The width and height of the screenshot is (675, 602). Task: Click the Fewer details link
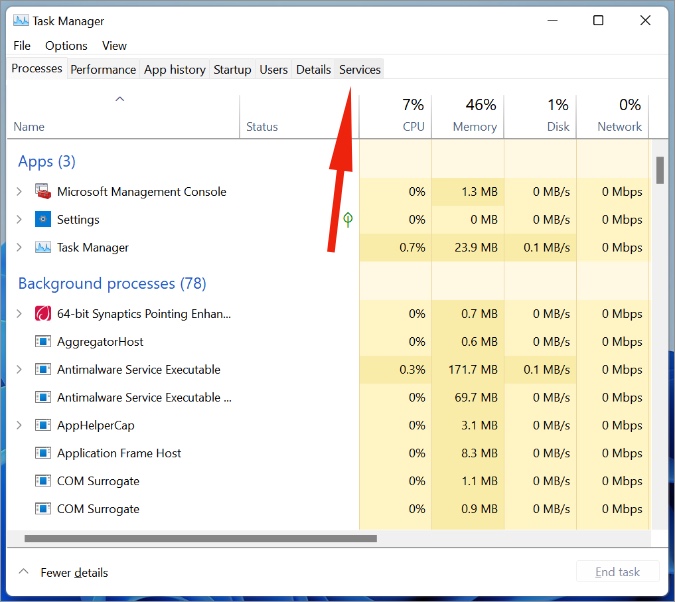[x=74, y=572]
